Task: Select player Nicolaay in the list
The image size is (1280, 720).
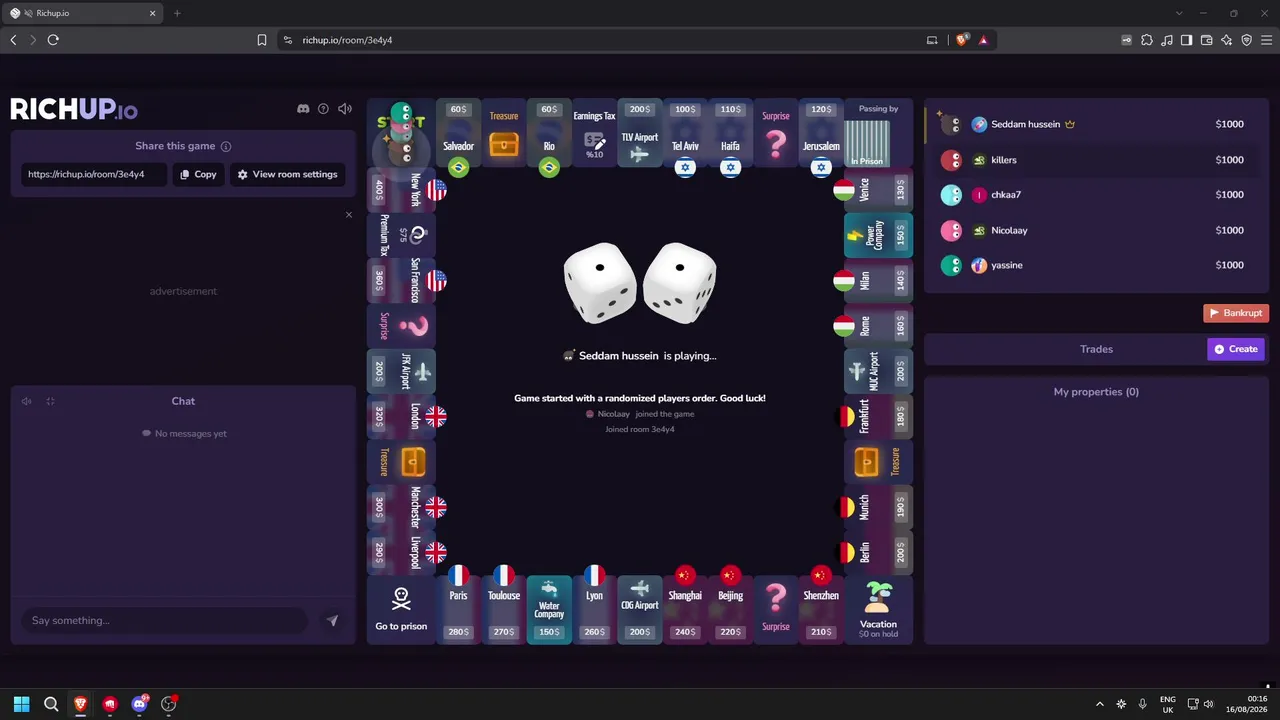Action: pyautogui.click(x=1096, y=230)
